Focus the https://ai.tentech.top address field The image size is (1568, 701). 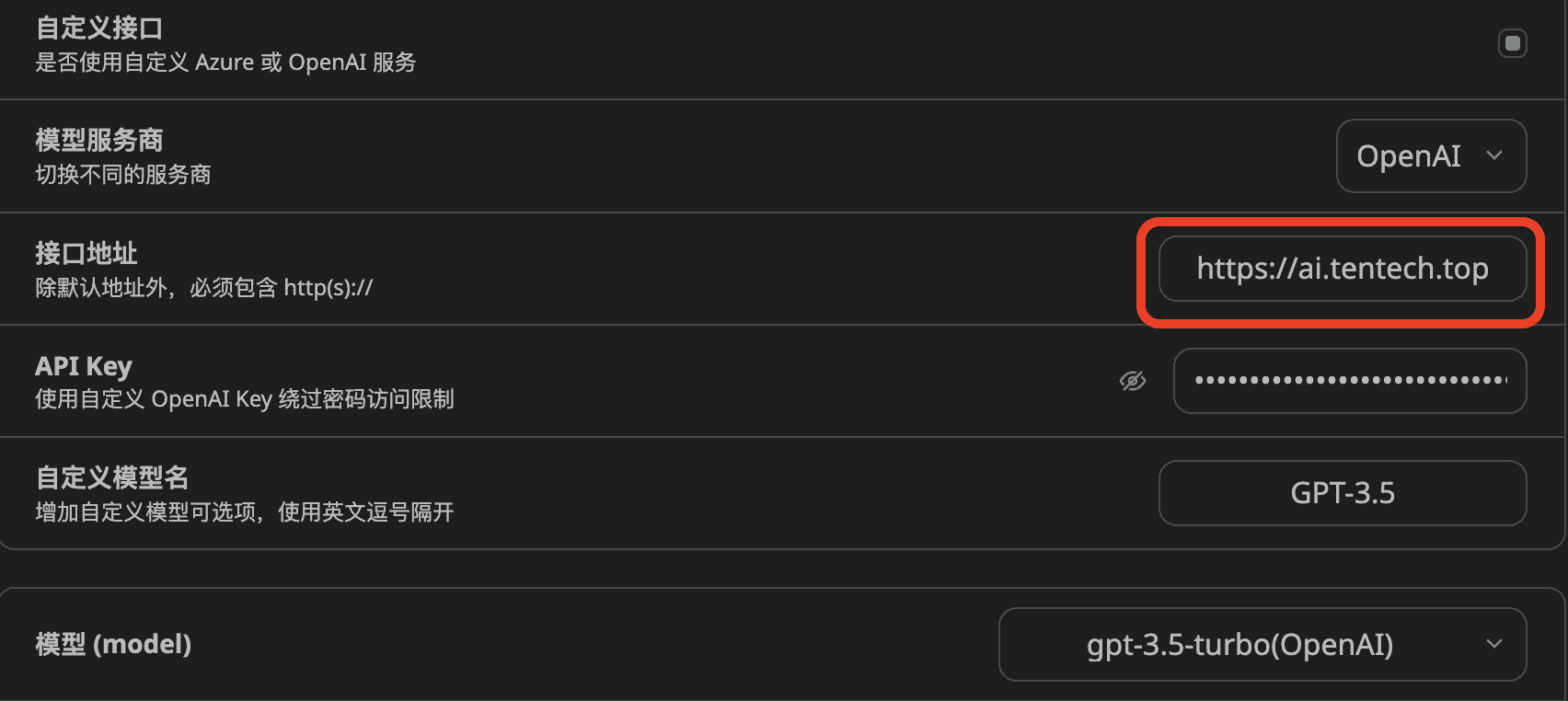click(1342, 269)
